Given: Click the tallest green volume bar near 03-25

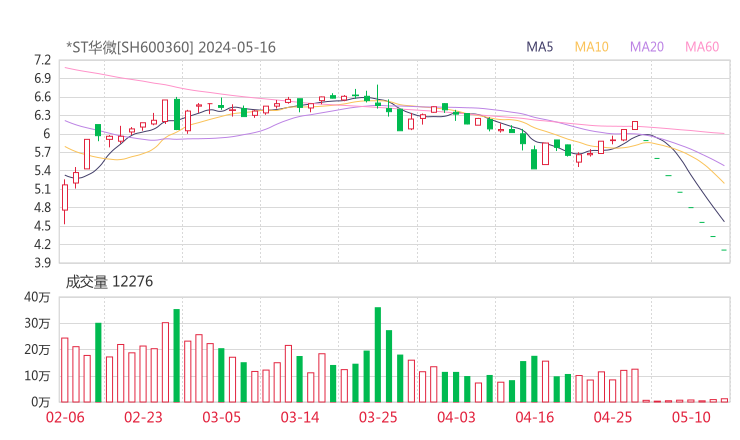Looking at the screenshot, I should [x=378, y=354].
